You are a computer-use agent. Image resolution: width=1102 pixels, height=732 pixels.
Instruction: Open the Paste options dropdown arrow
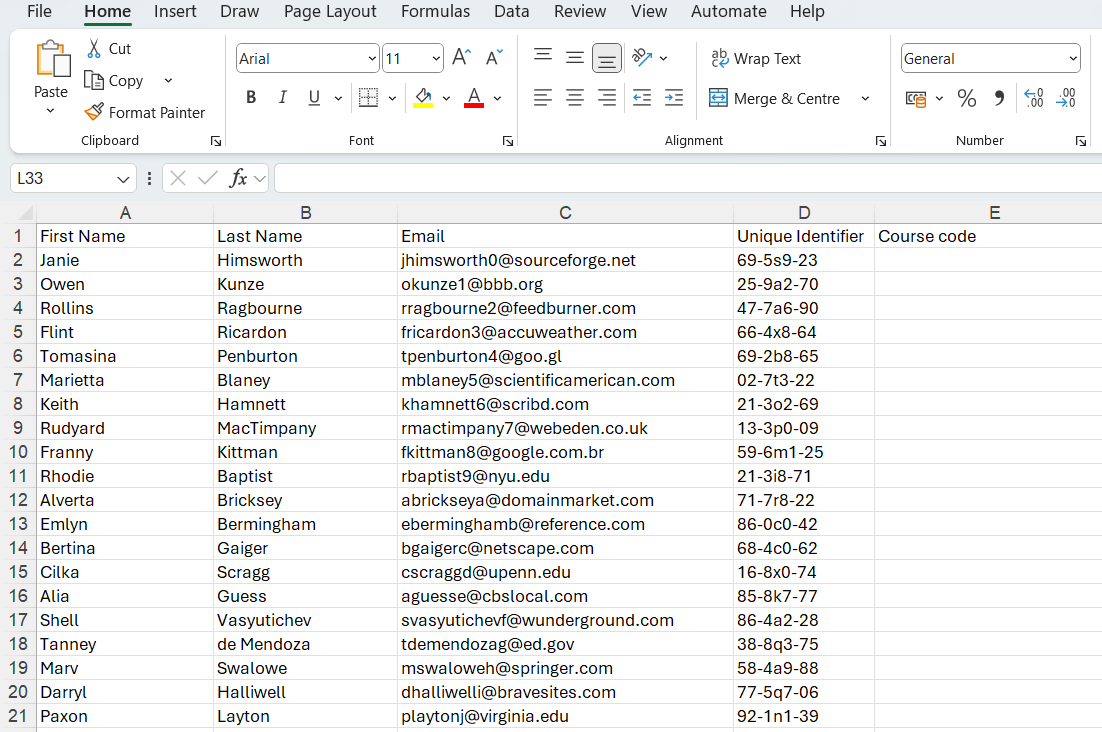(x=50, y=111)
